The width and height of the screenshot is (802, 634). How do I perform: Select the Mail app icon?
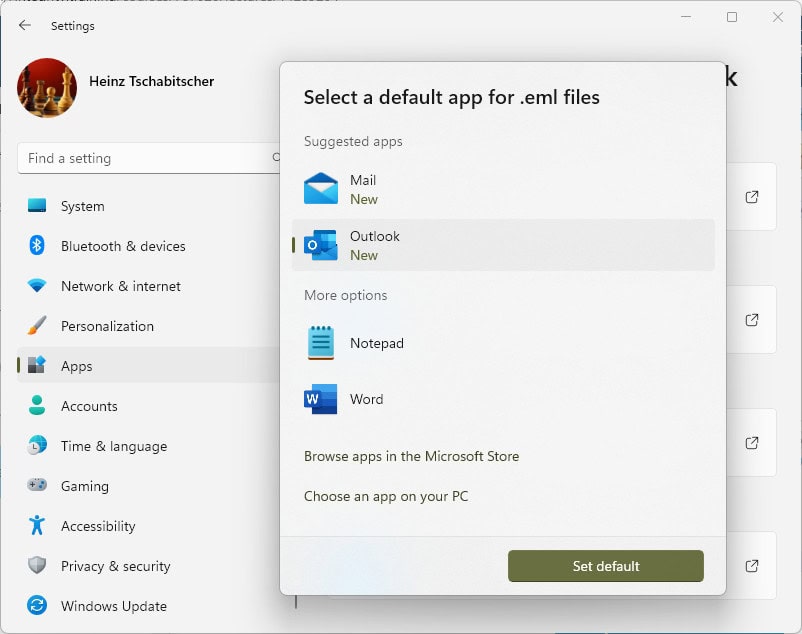(x=320, y=189)
